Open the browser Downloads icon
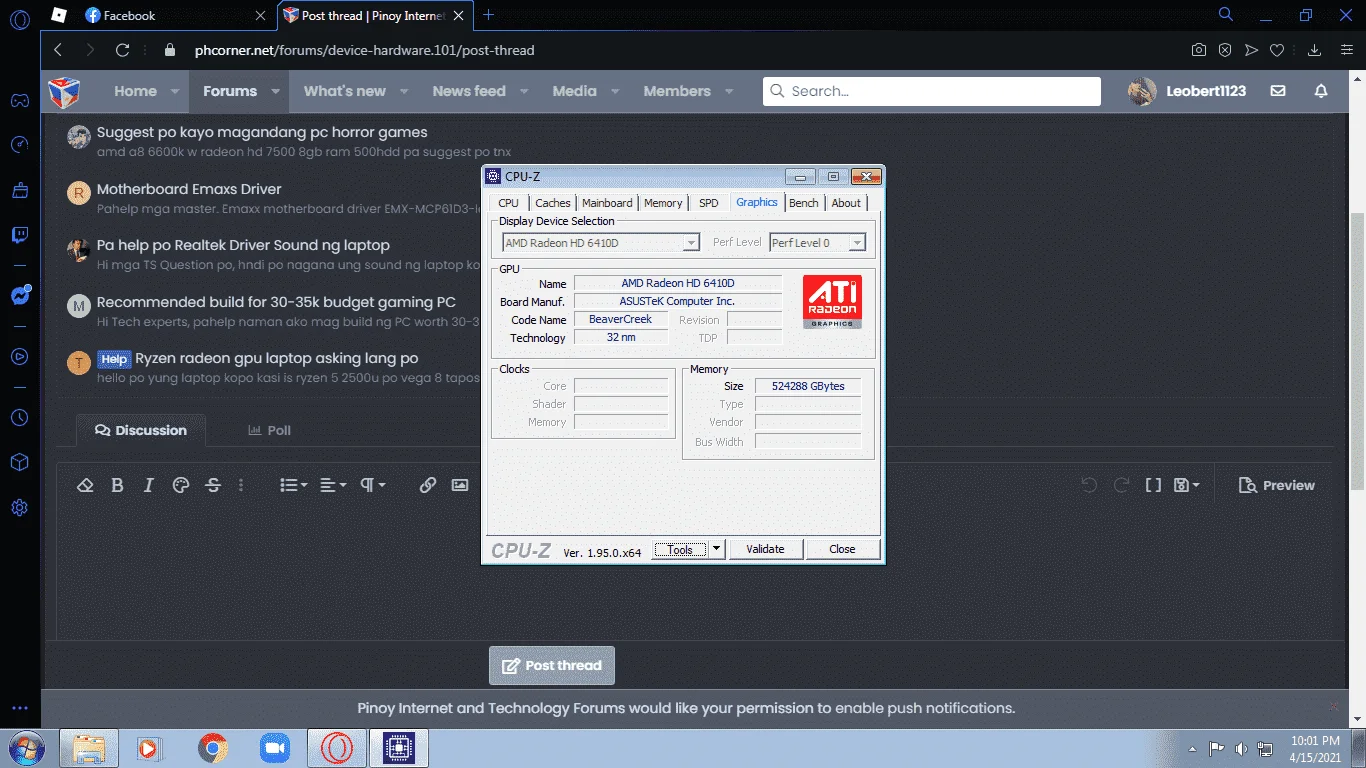The height and width of the screenshot is (768, 1366). coord(1315,50)
